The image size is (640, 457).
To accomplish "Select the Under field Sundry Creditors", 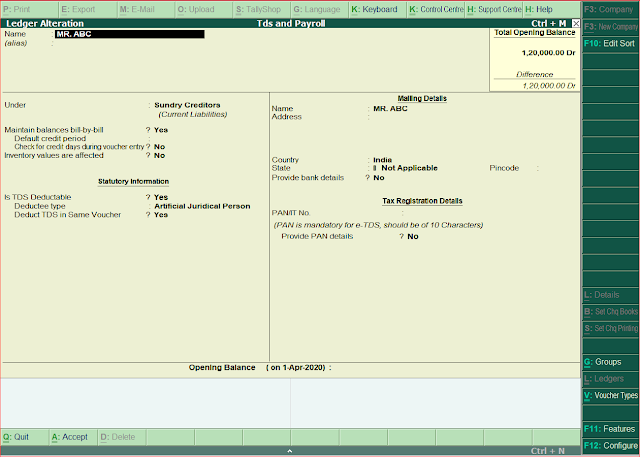I will pyautogui.click(x=187, y=105).
